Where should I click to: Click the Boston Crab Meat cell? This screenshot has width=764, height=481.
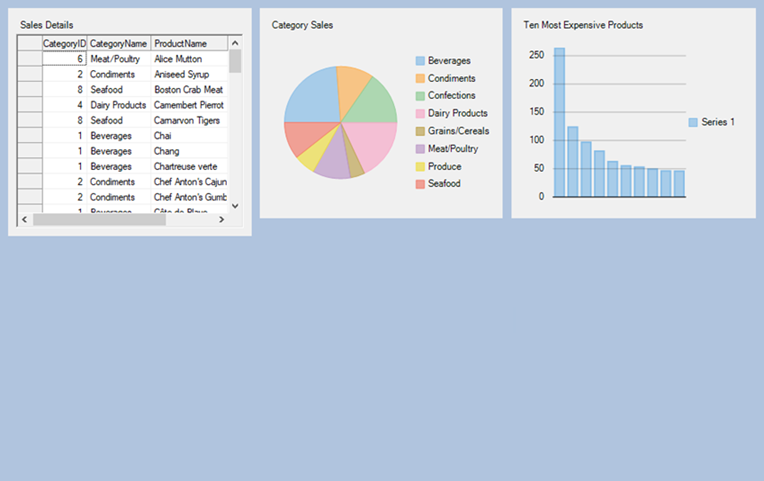pos(188,90)
